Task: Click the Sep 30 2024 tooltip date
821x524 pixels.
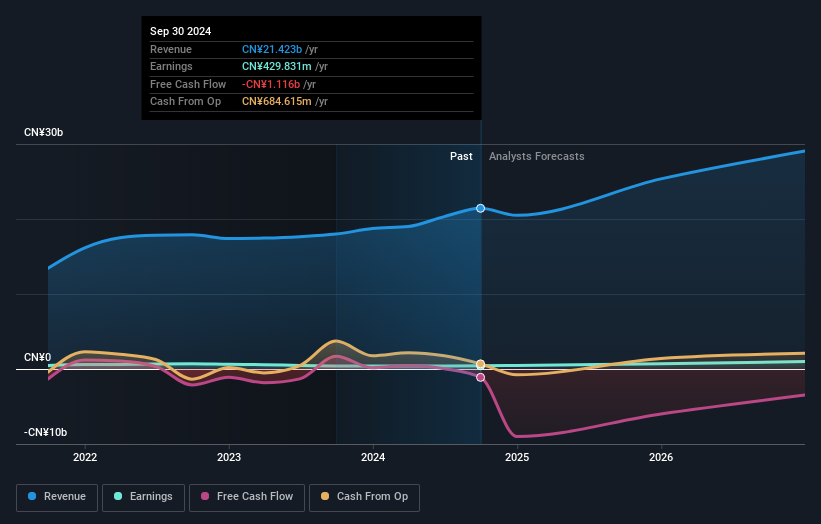Action: pyautogui.click(x=180, y=31)
